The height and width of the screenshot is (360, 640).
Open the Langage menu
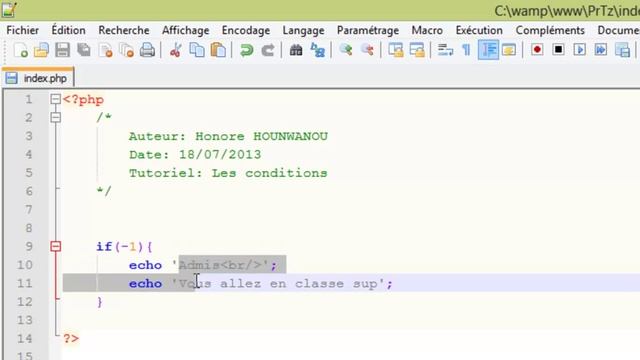click(x=303, y=30)
